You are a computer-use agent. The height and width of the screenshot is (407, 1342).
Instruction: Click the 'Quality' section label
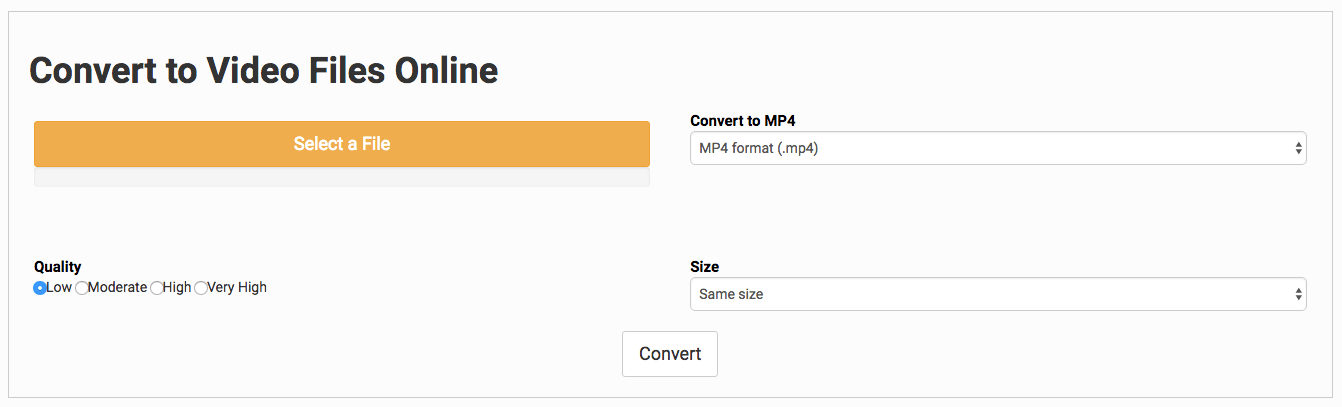coord(58,267)
